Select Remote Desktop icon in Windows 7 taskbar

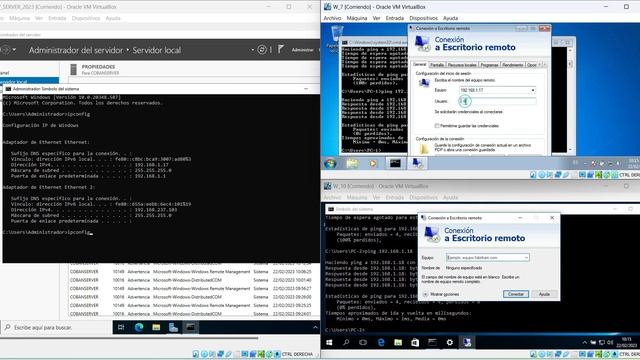click(x=417, y=163)
